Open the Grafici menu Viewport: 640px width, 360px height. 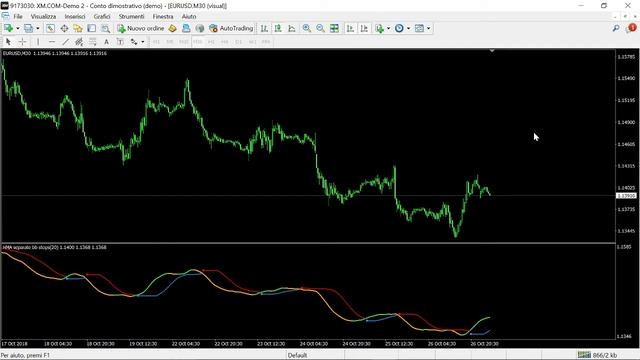point(102,16)
